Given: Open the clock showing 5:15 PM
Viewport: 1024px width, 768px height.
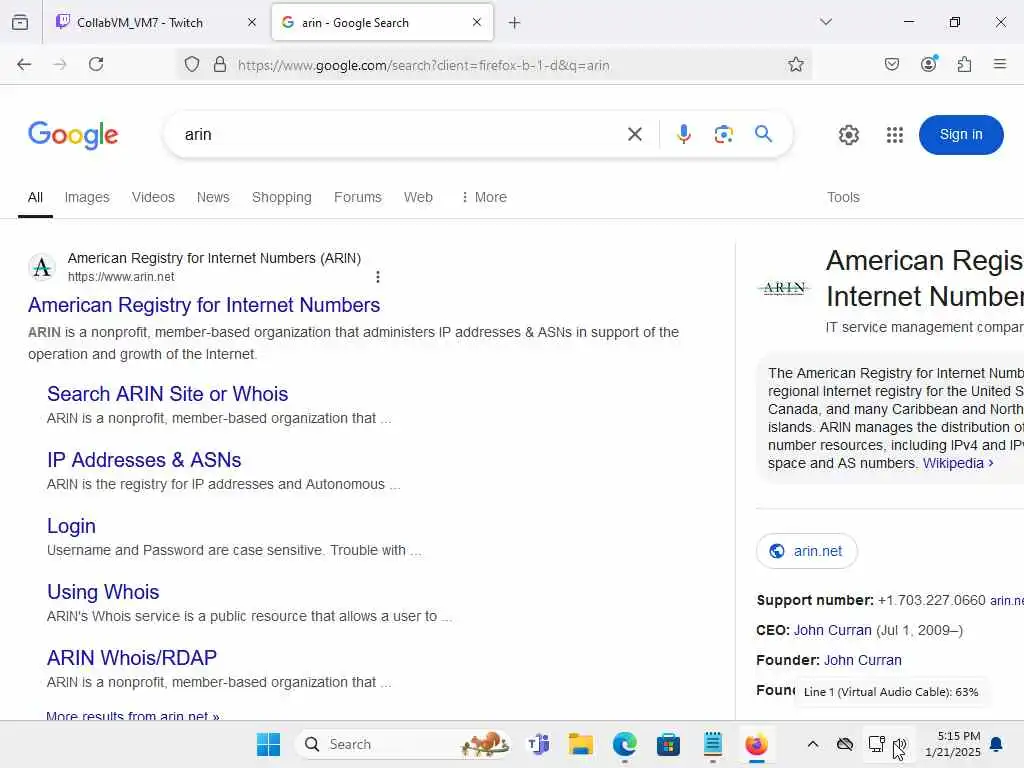Looking at the screenshot, I should (x=953, y=744).
